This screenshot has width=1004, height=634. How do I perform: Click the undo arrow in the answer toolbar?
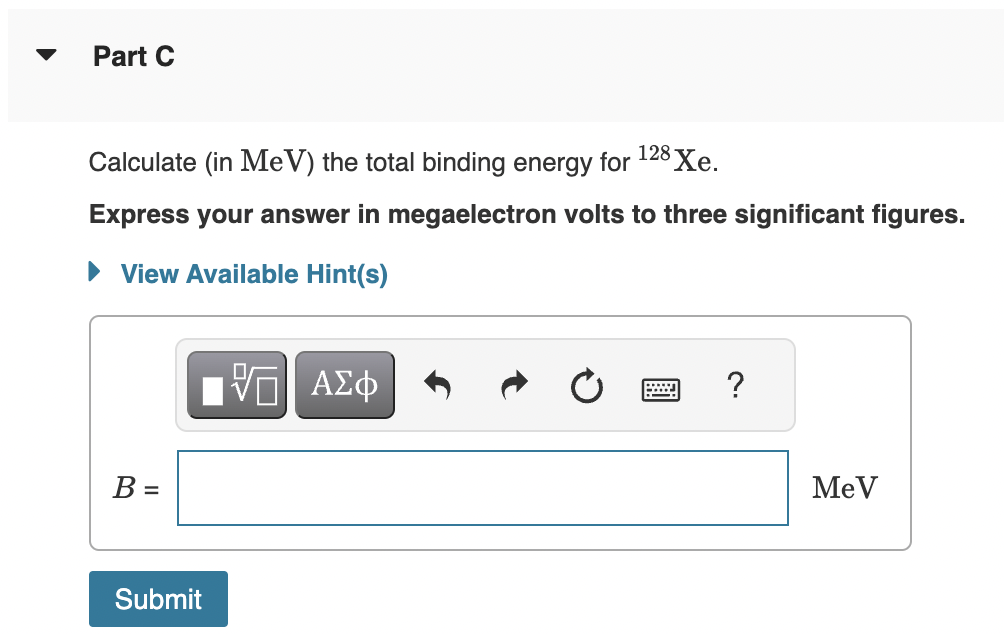437,384
